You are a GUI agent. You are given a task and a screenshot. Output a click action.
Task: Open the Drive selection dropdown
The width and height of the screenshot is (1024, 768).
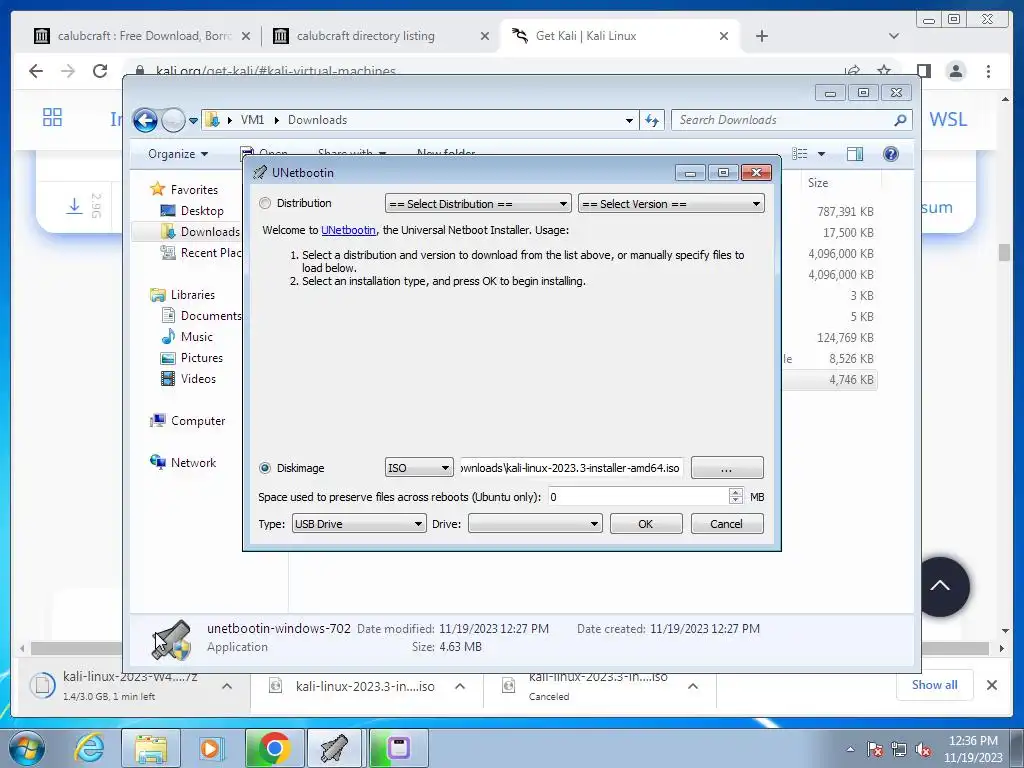[535, 524]
